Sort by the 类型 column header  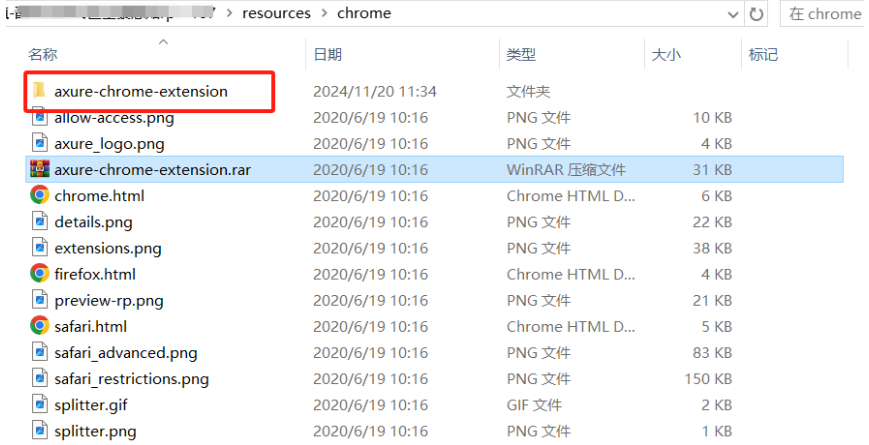521,54
